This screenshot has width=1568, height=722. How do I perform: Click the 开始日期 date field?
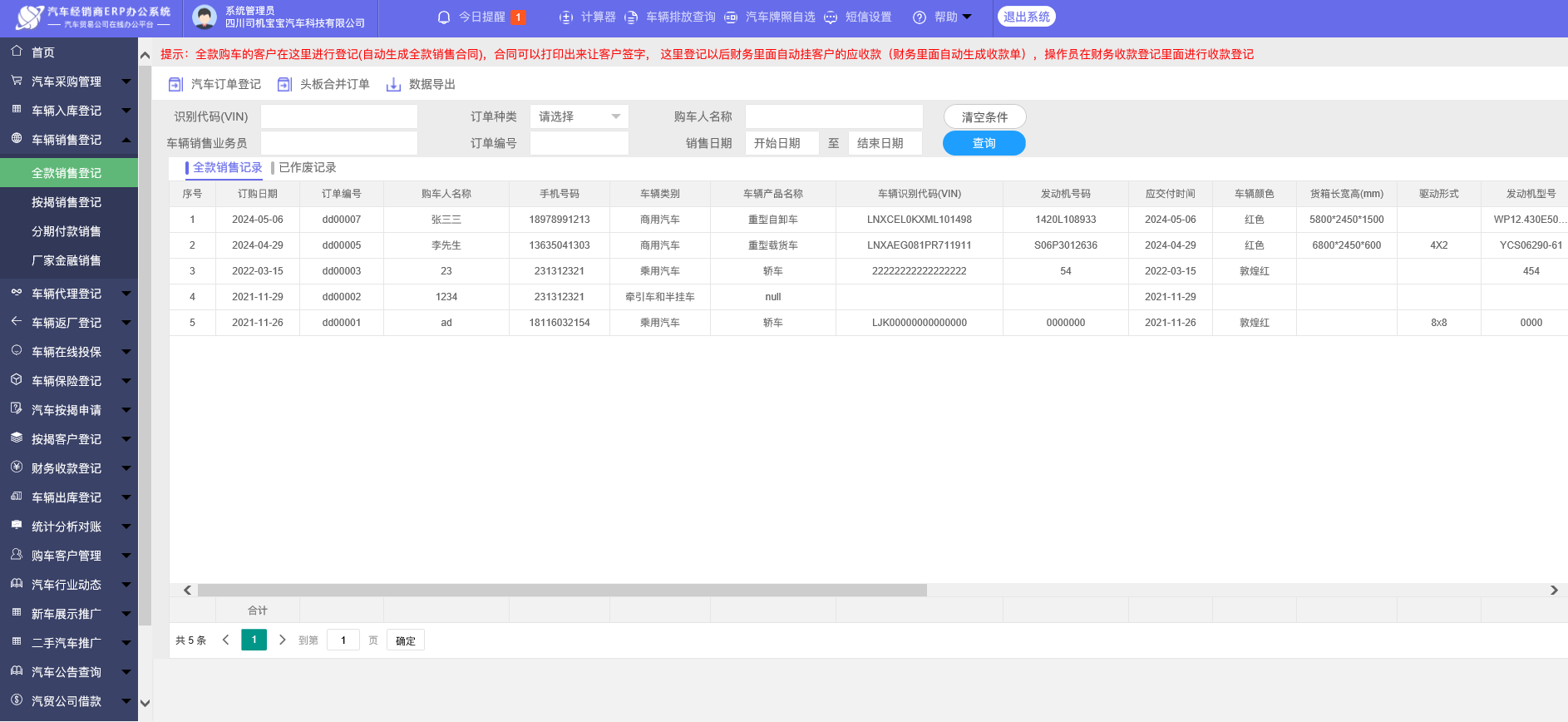point(782,143)
